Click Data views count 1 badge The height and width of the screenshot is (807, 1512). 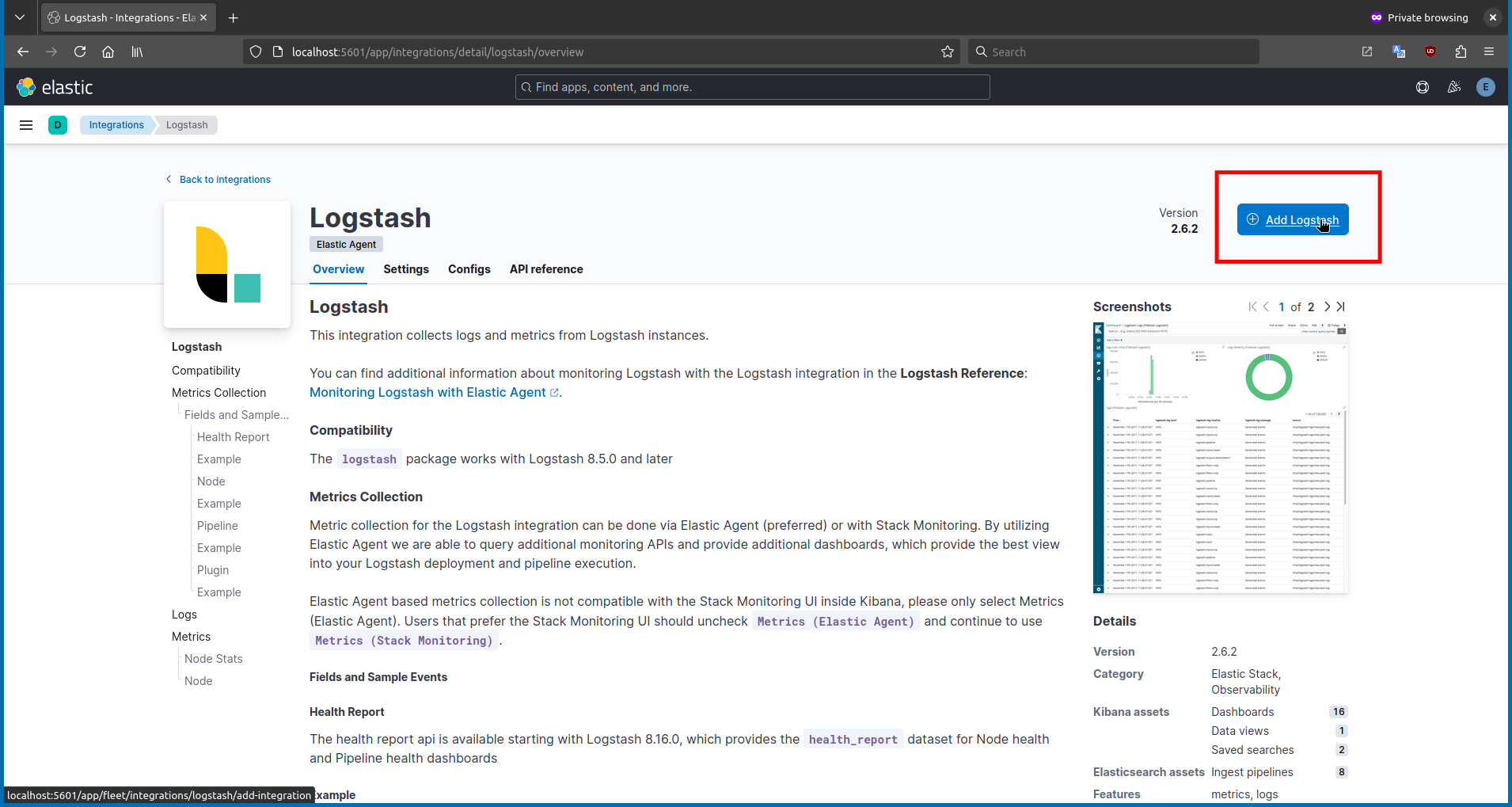[1342, 731]
